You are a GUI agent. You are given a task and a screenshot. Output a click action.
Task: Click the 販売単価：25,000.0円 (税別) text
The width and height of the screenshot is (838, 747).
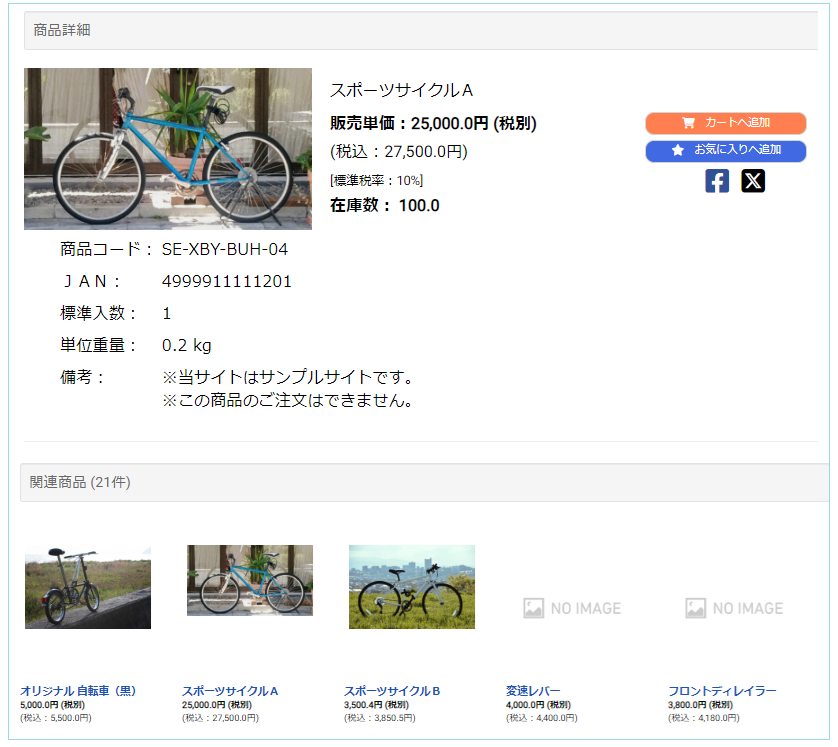pos(433,123)
